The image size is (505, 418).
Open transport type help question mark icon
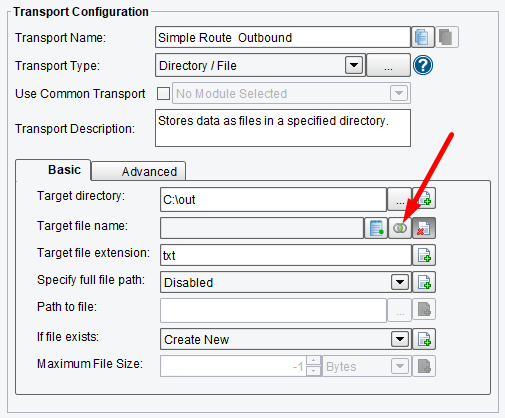tap(423, 65)
